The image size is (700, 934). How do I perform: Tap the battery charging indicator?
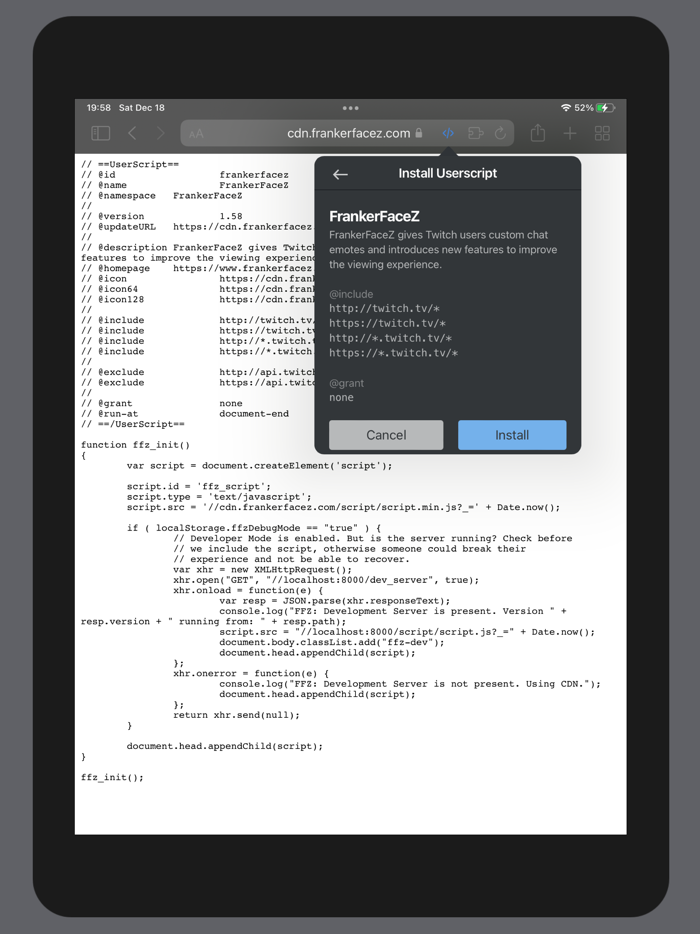click(605, 108)
